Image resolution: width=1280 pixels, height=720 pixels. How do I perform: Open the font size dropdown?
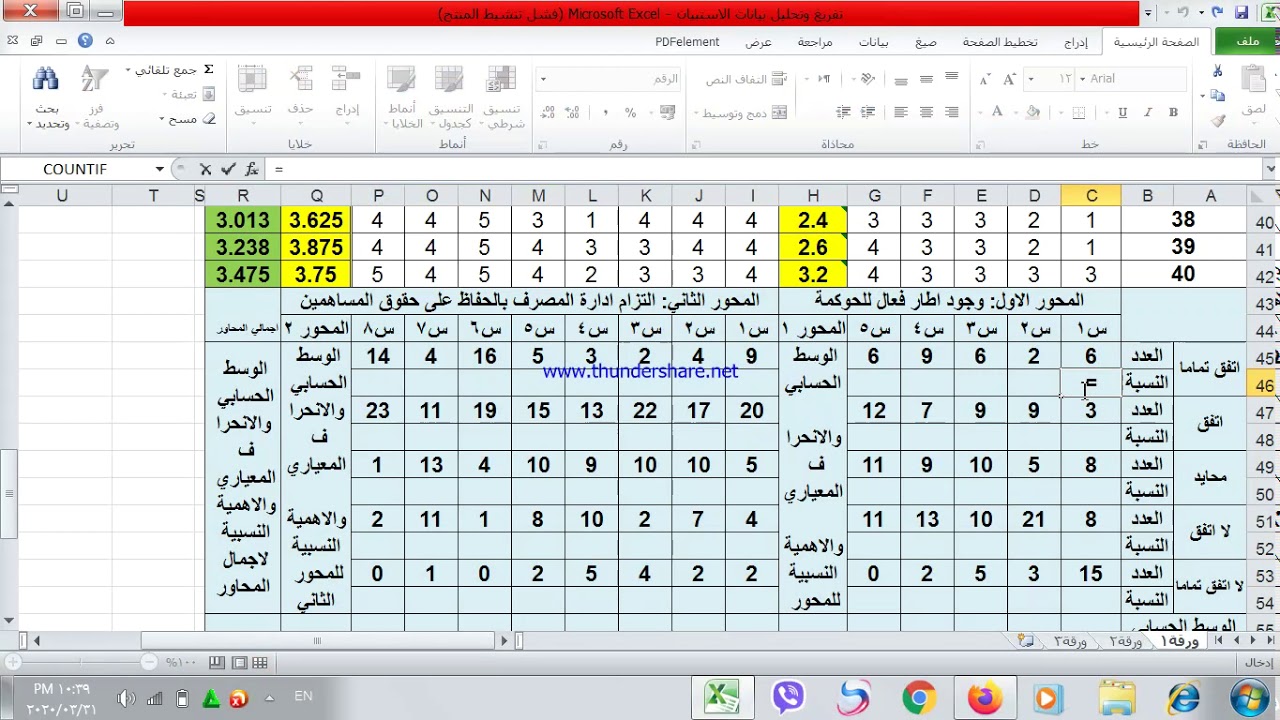pyautogui.click(x=1031, y=79)
